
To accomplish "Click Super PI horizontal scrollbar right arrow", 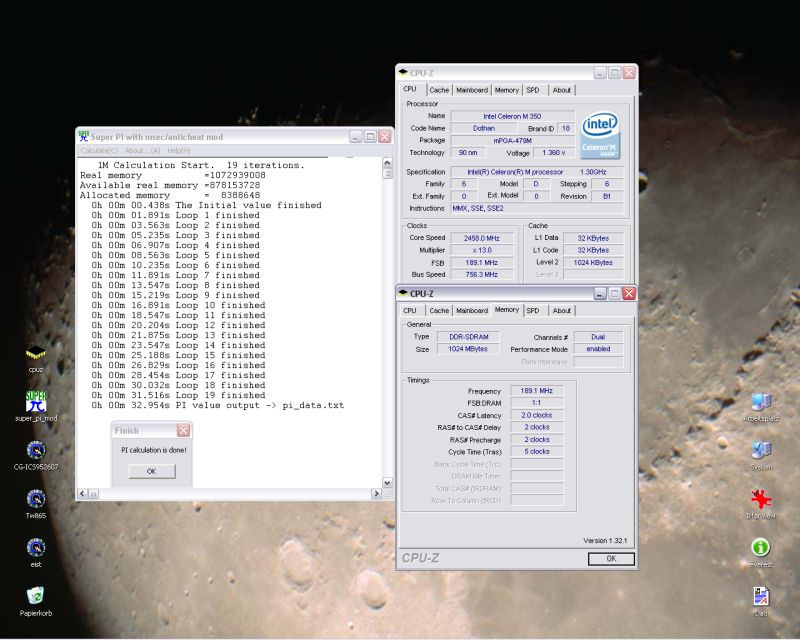I will coord(377,494).
